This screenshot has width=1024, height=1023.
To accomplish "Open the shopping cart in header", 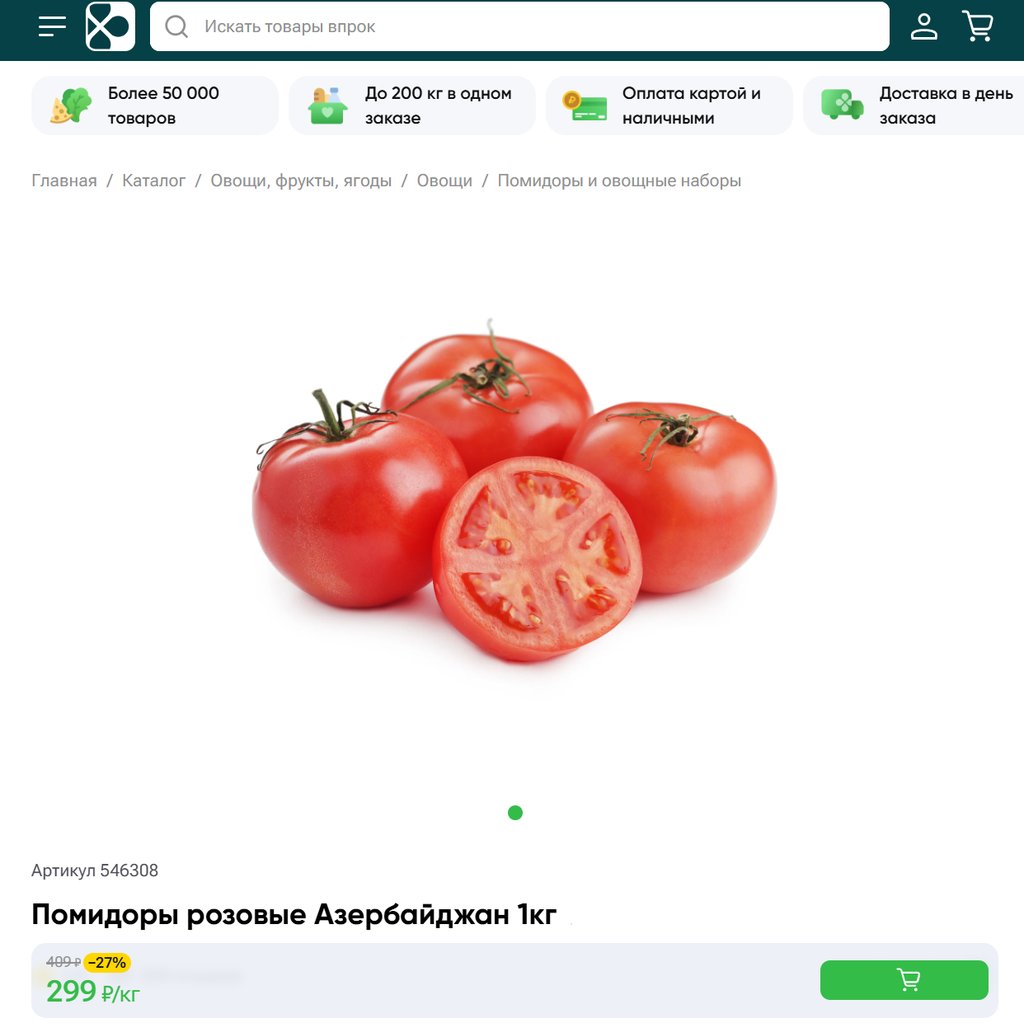I will click(978, 26).
